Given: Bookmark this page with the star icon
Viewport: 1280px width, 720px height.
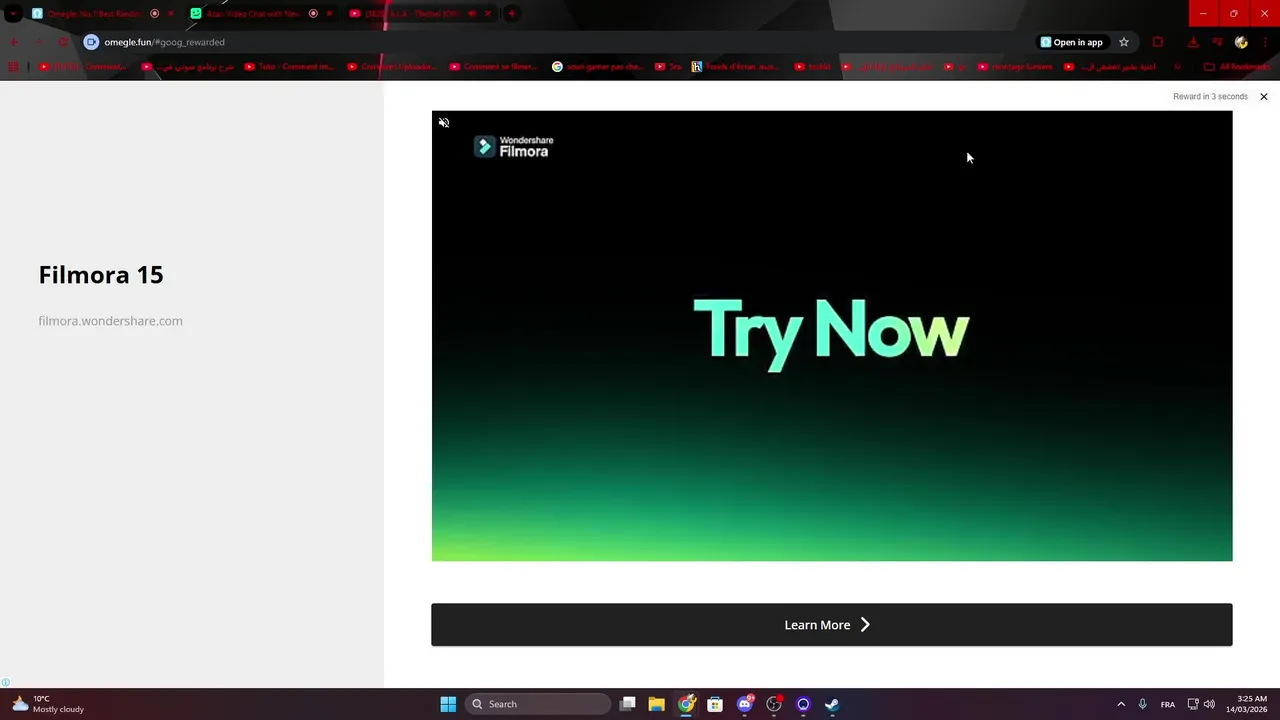Looking at the screenshot, I should 1124,42.
